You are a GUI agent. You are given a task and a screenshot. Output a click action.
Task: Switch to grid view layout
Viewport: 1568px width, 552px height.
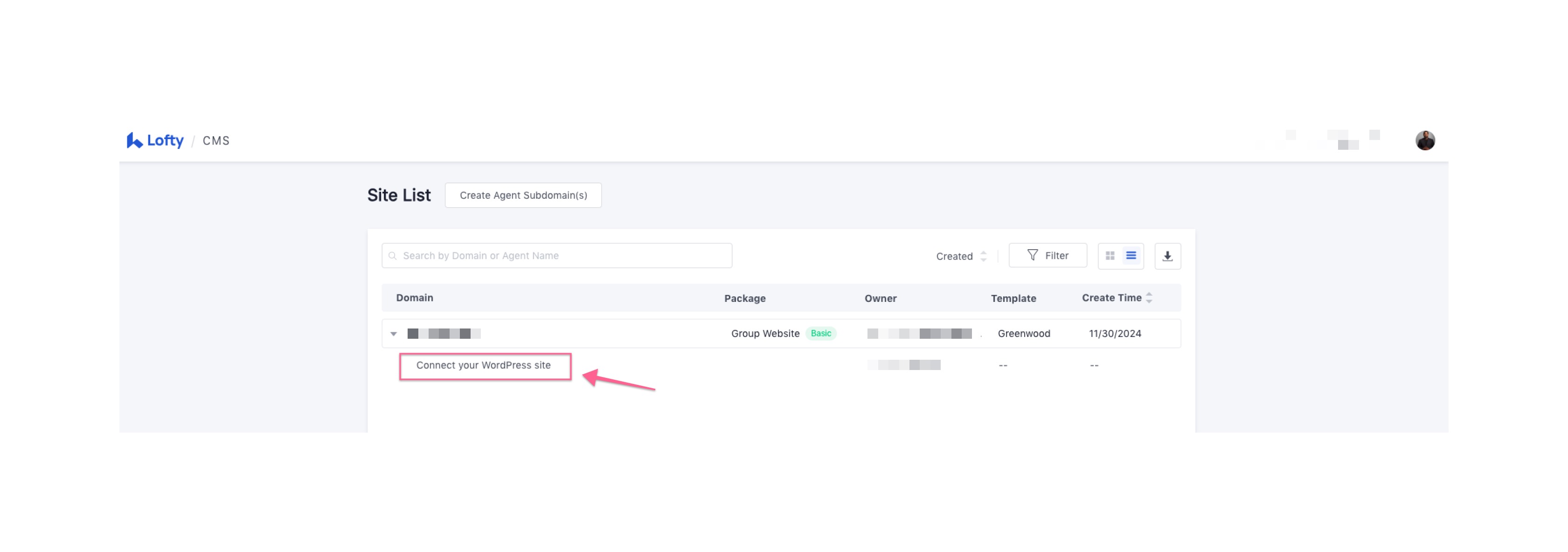pyautogui.click(x=1110, y=256)
